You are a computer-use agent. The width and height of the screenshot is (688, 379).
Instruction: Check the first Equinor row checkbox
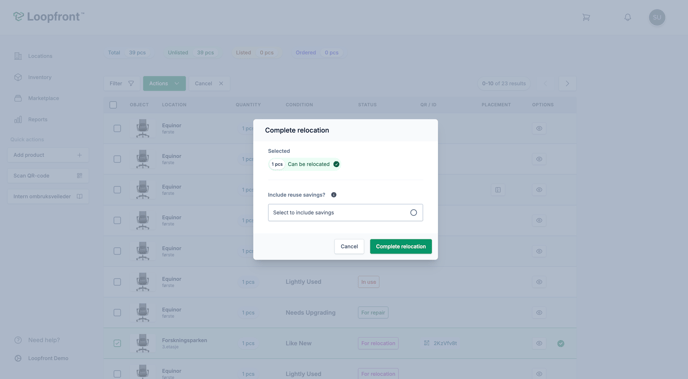pyautogui.click(x=117, y=129)
